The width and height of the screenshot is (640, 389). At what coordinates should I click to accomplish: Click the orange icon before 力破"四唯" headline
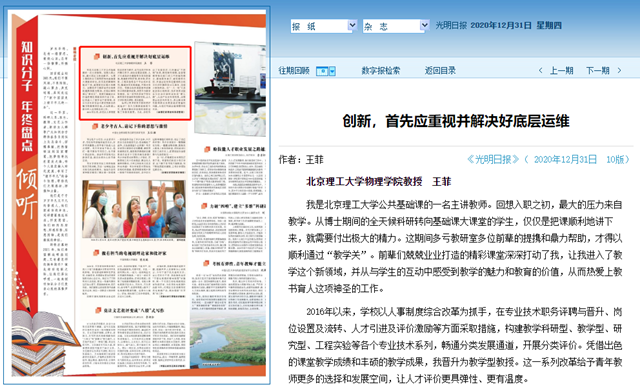(204, 206)
